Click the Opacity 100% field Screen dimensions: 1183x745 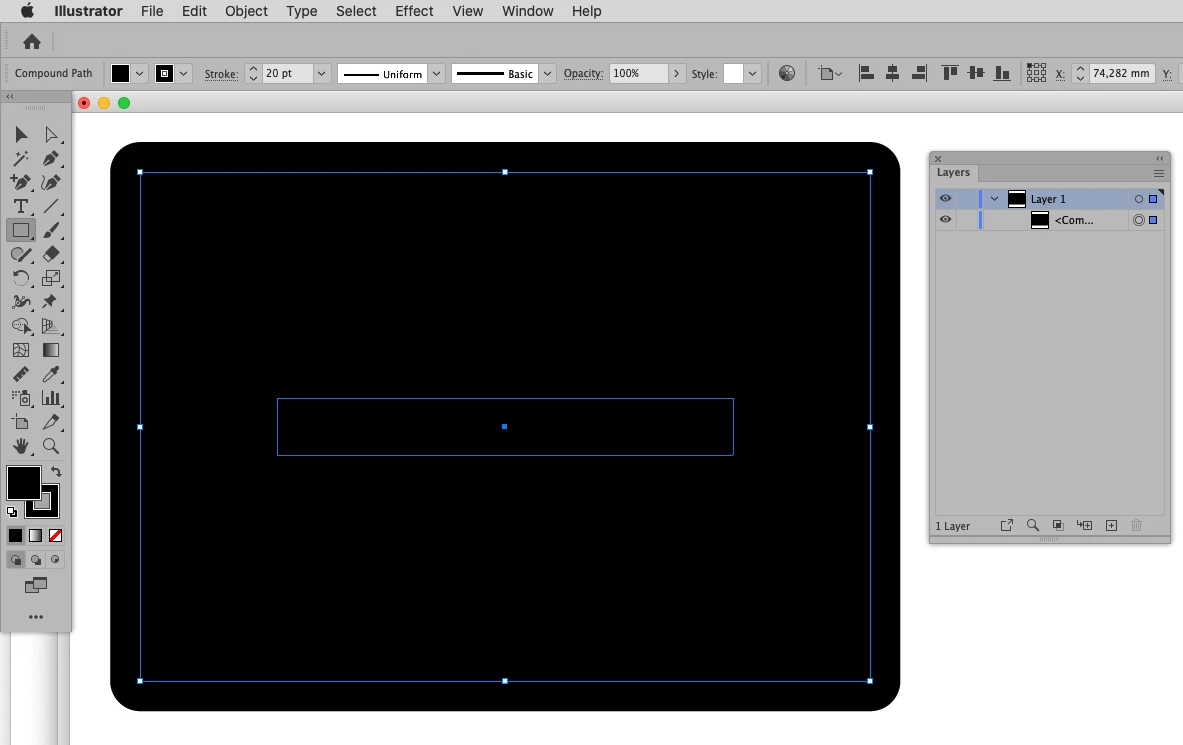(638, 73)
